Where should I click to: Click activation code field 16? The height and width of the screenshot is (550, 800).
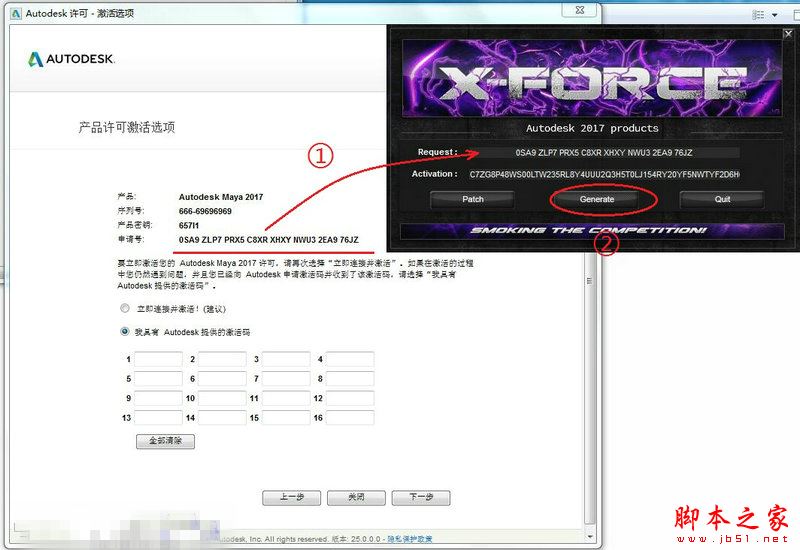[350, 417]
